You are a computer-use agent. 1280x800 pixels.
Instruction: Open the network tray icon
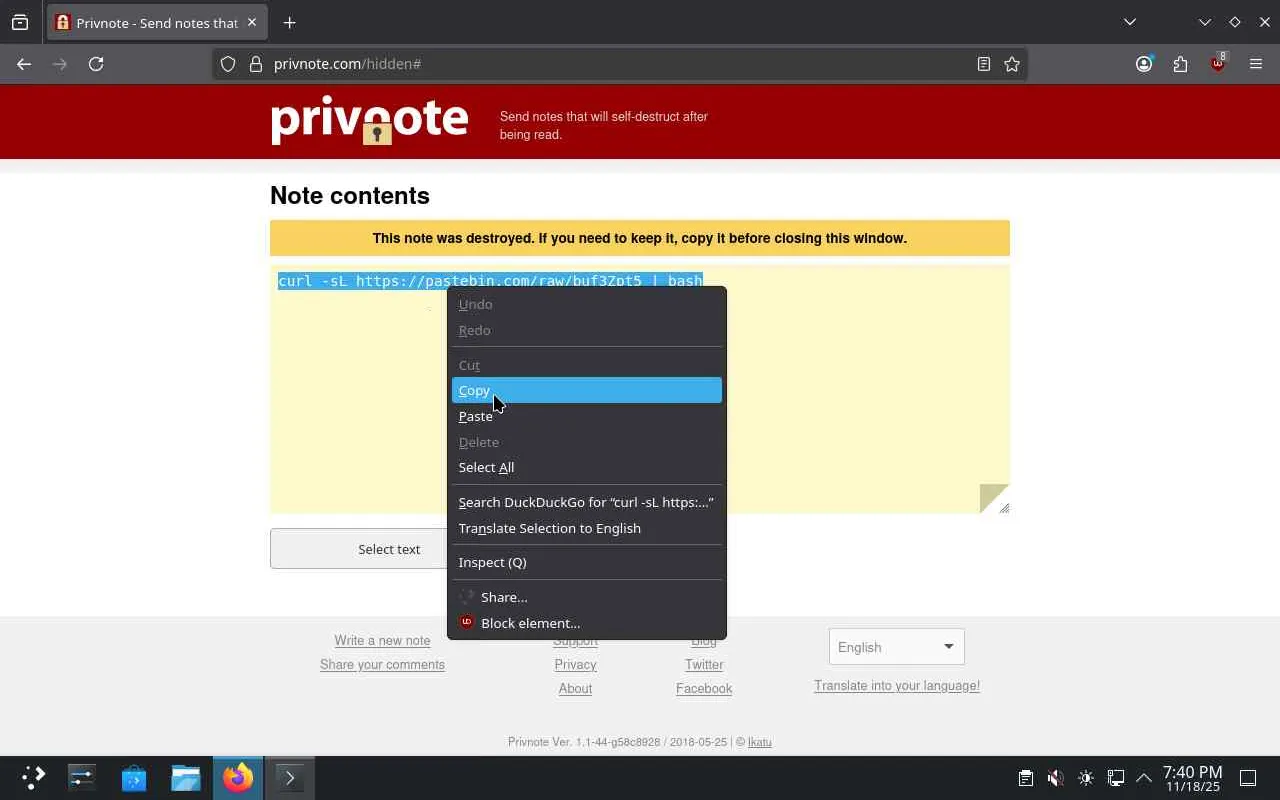coord(1116,778)
